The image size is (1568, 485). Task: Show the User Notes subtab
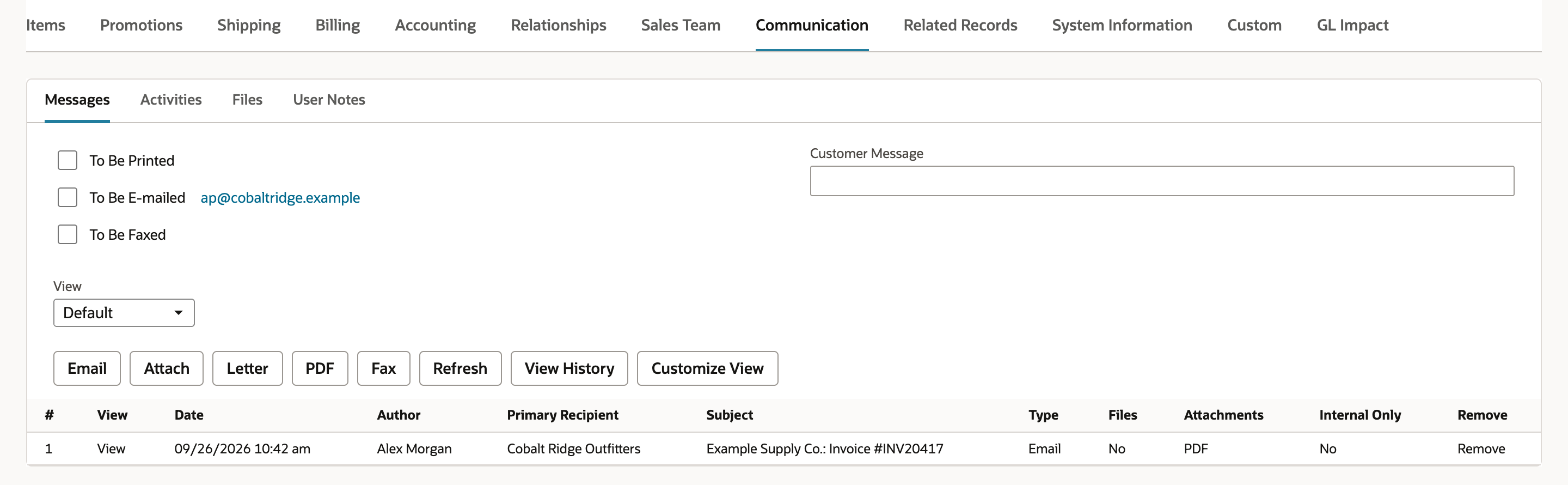329,99
